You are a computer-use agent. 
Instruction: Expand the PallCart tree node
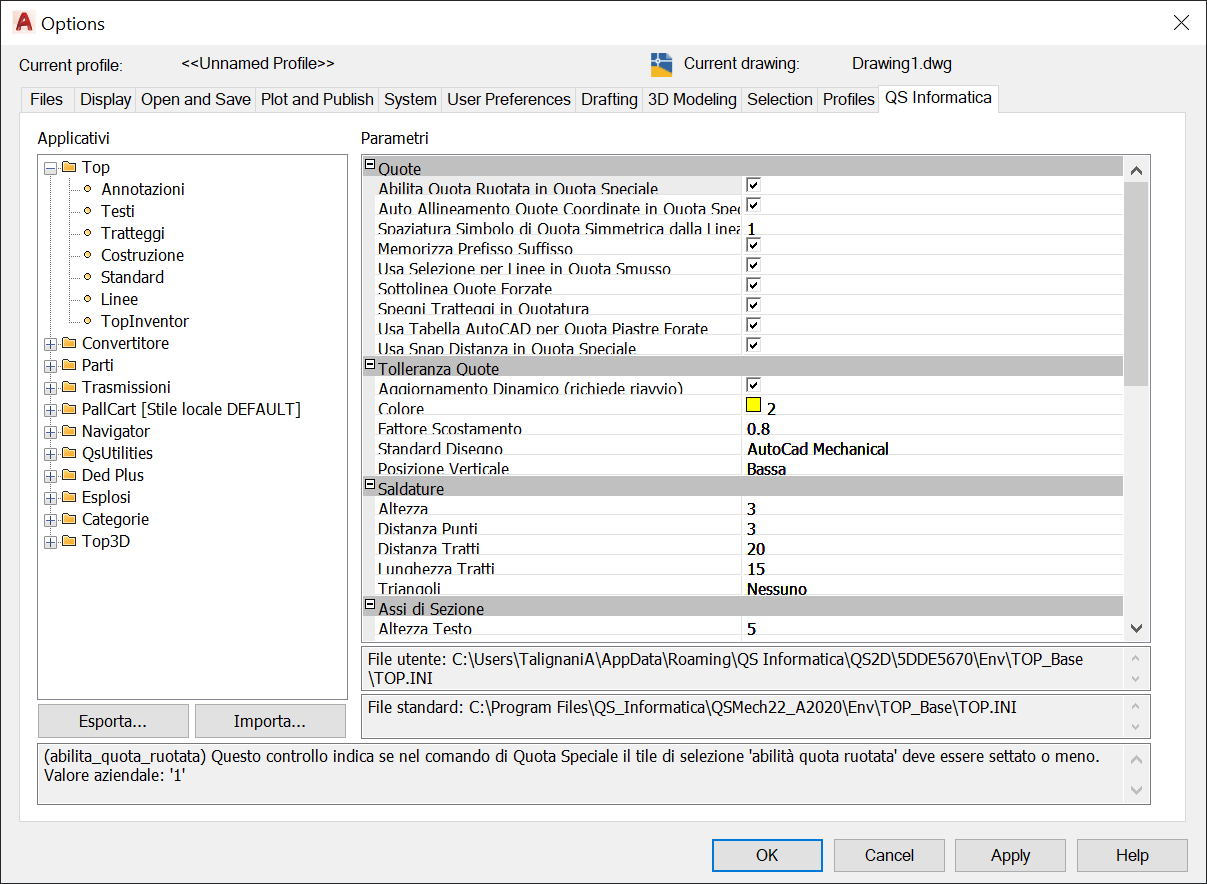[50, 410]
